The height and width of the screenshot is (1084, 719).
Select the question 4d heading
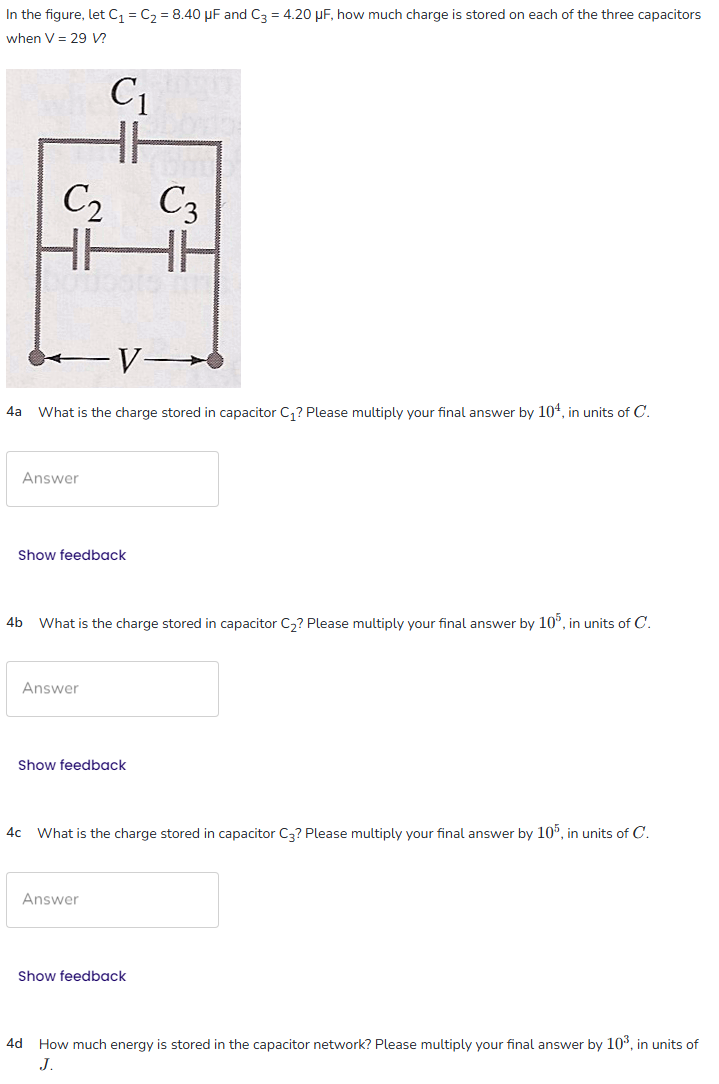click(13, 1043)
